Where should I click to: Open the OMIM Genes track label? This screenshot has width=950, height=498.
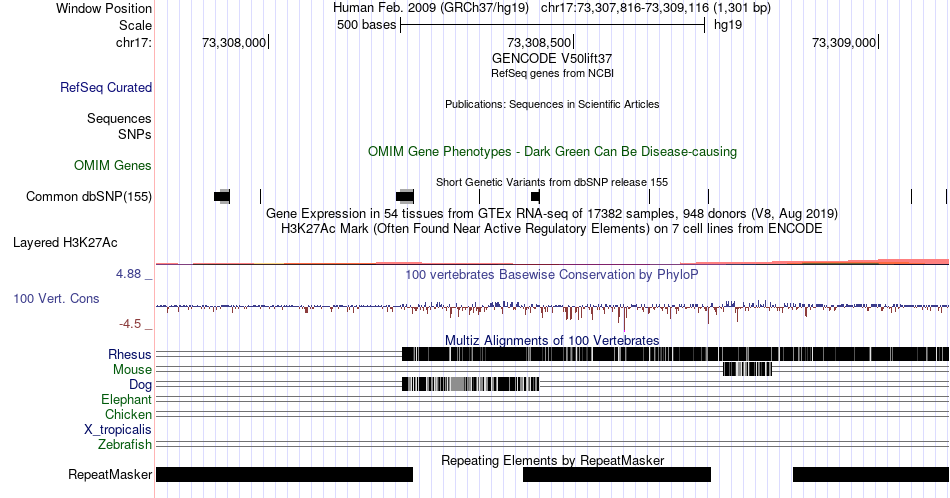[113, 165]
